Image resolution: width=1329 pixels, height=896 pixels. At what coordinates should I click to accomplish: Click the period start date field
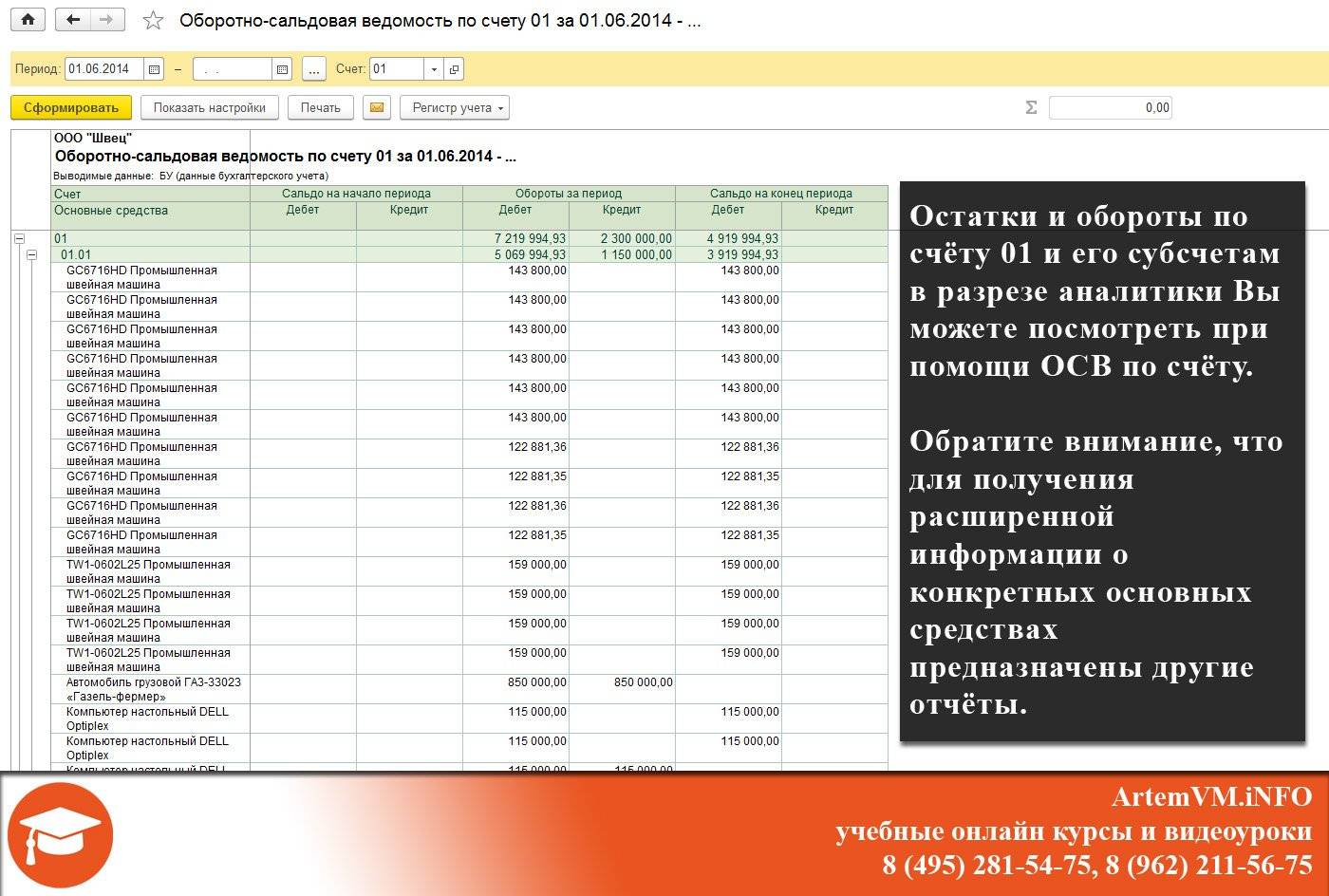click(104, 69)
